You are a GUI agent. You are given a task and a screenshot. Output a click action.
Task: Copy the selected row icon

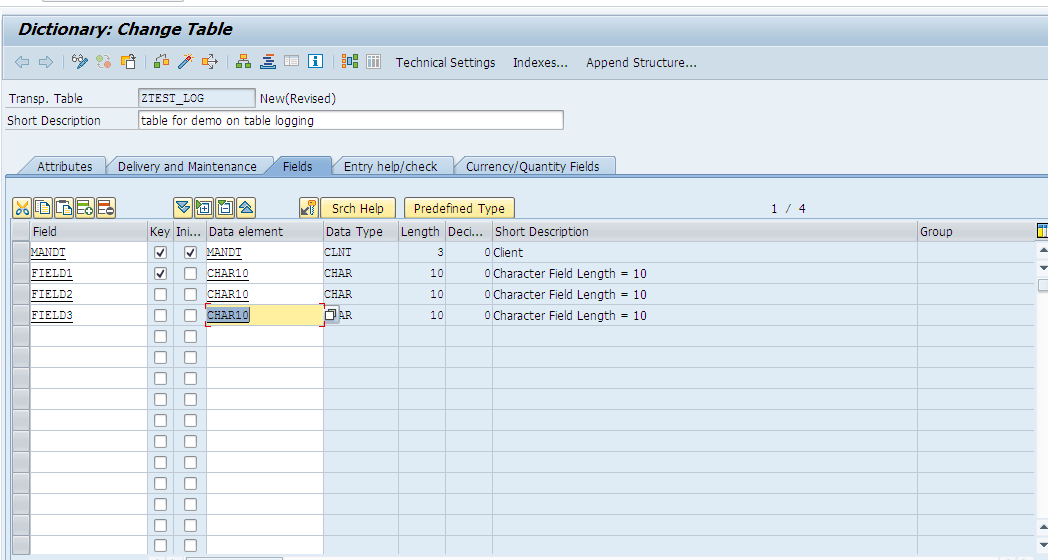click(x=43, y=208)
